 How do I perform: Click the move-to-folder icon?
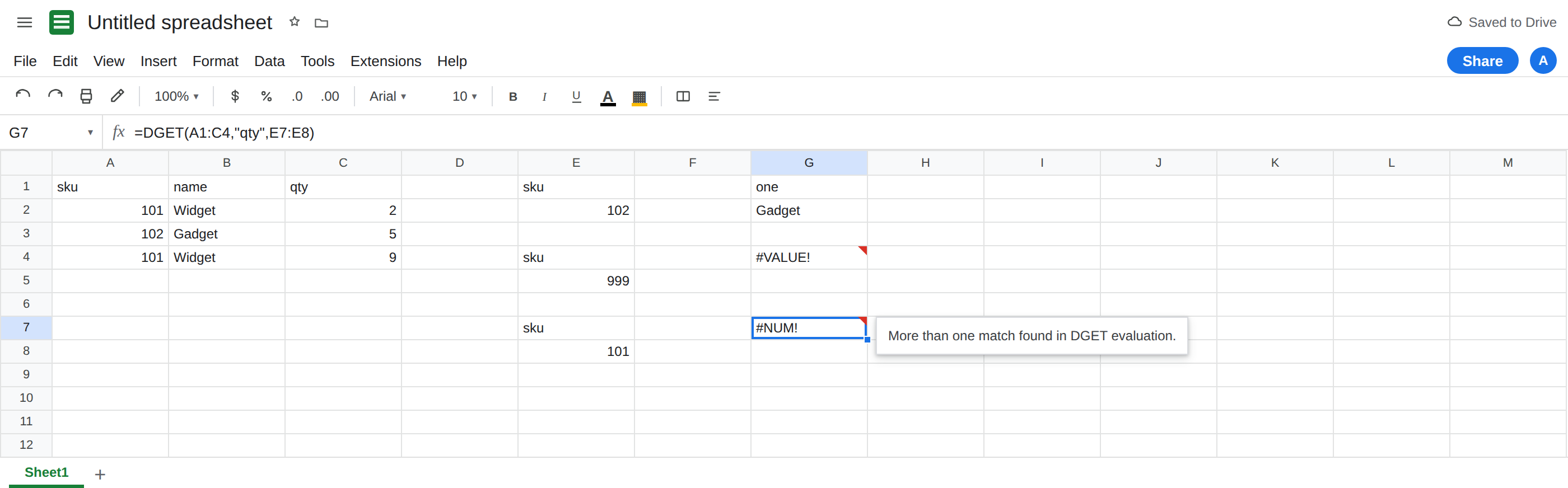click(321, 23)
